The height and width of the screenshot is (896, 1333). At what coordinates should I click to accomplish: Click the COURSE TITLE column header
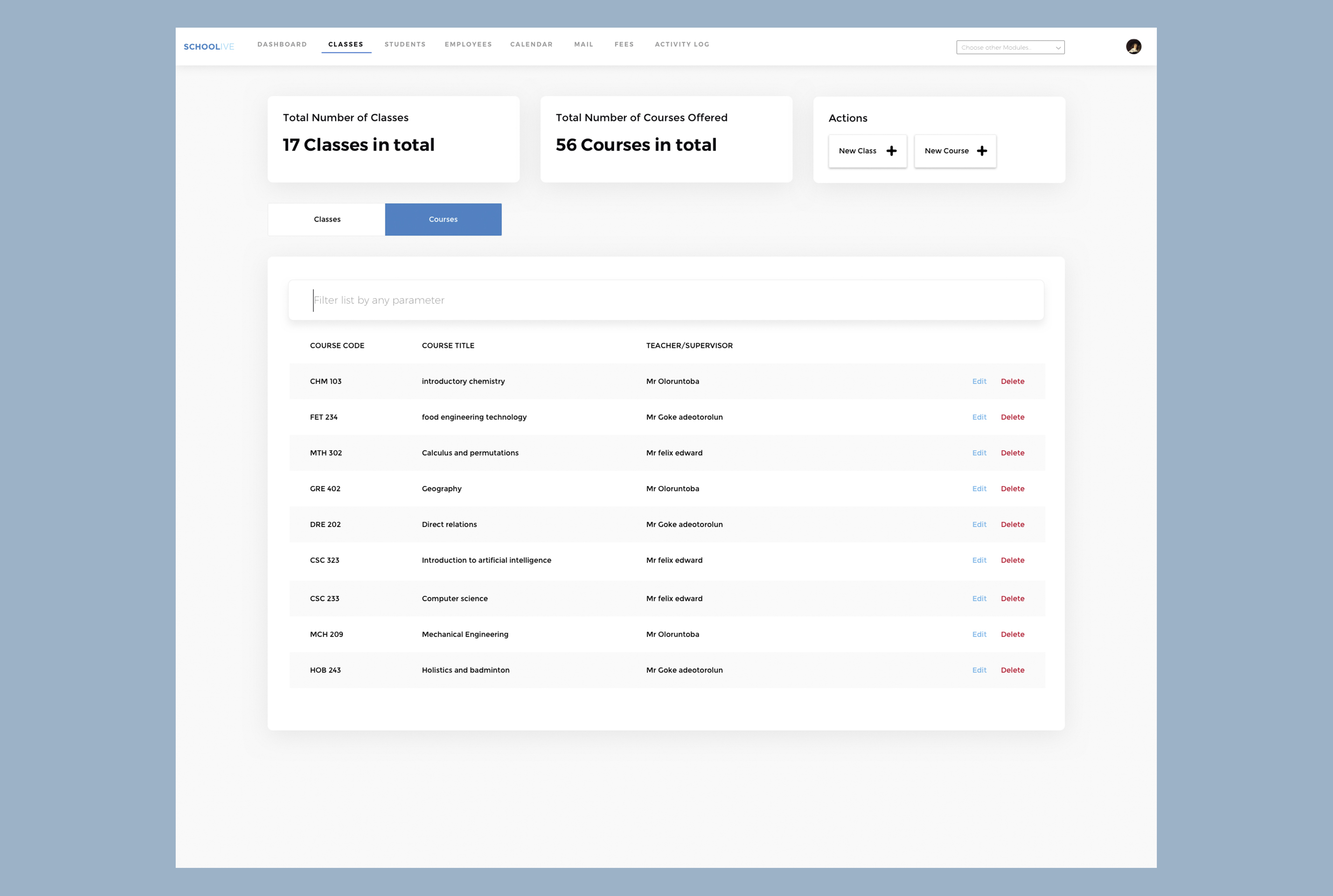(448, 346)
